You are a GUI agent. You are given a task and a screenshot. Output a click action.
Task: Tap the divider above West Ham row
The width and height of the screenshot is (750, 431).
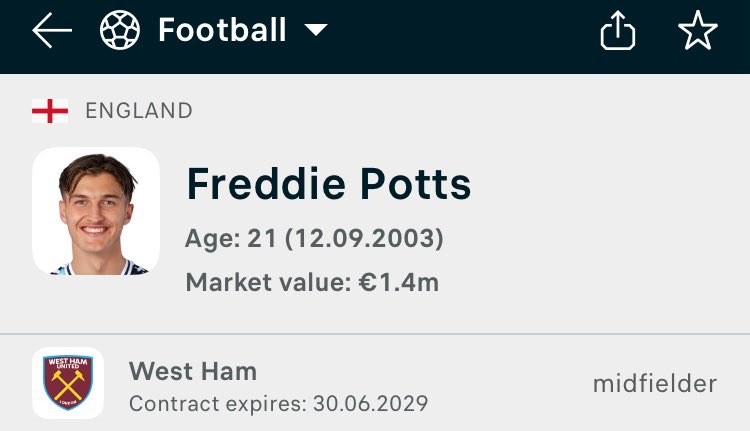pyautogui.click(x=375, y=333)
